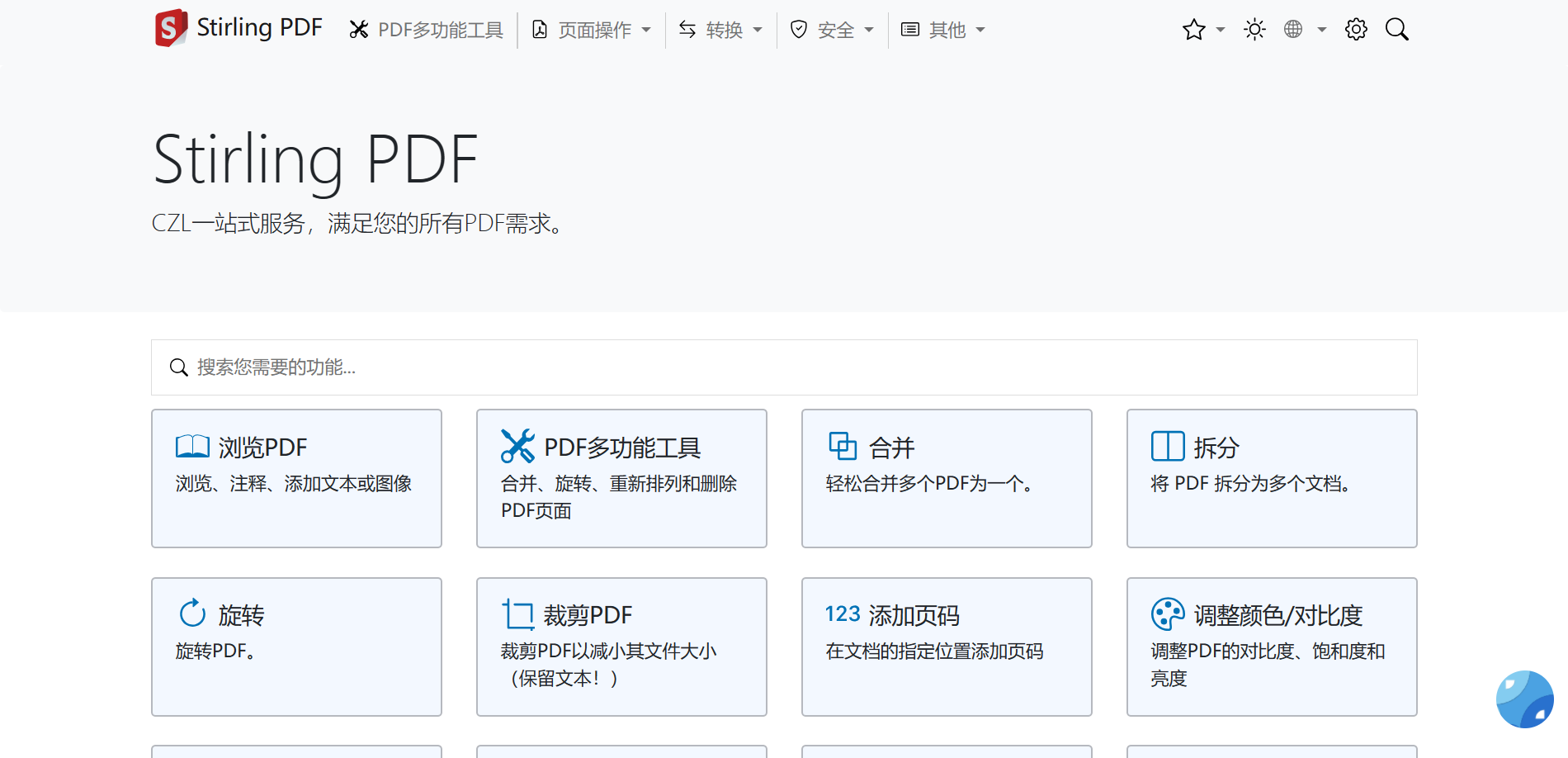Toggle dark mode with the sun icon

pyautogui.click(x=1254, y=30)
